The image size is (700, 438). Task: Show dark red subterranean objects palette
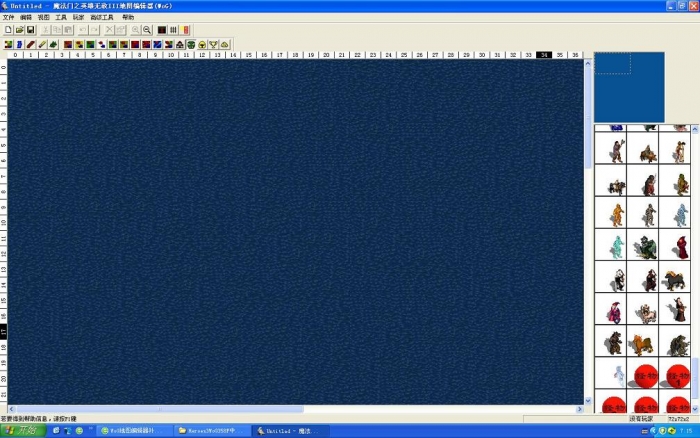tap(135, 44)
